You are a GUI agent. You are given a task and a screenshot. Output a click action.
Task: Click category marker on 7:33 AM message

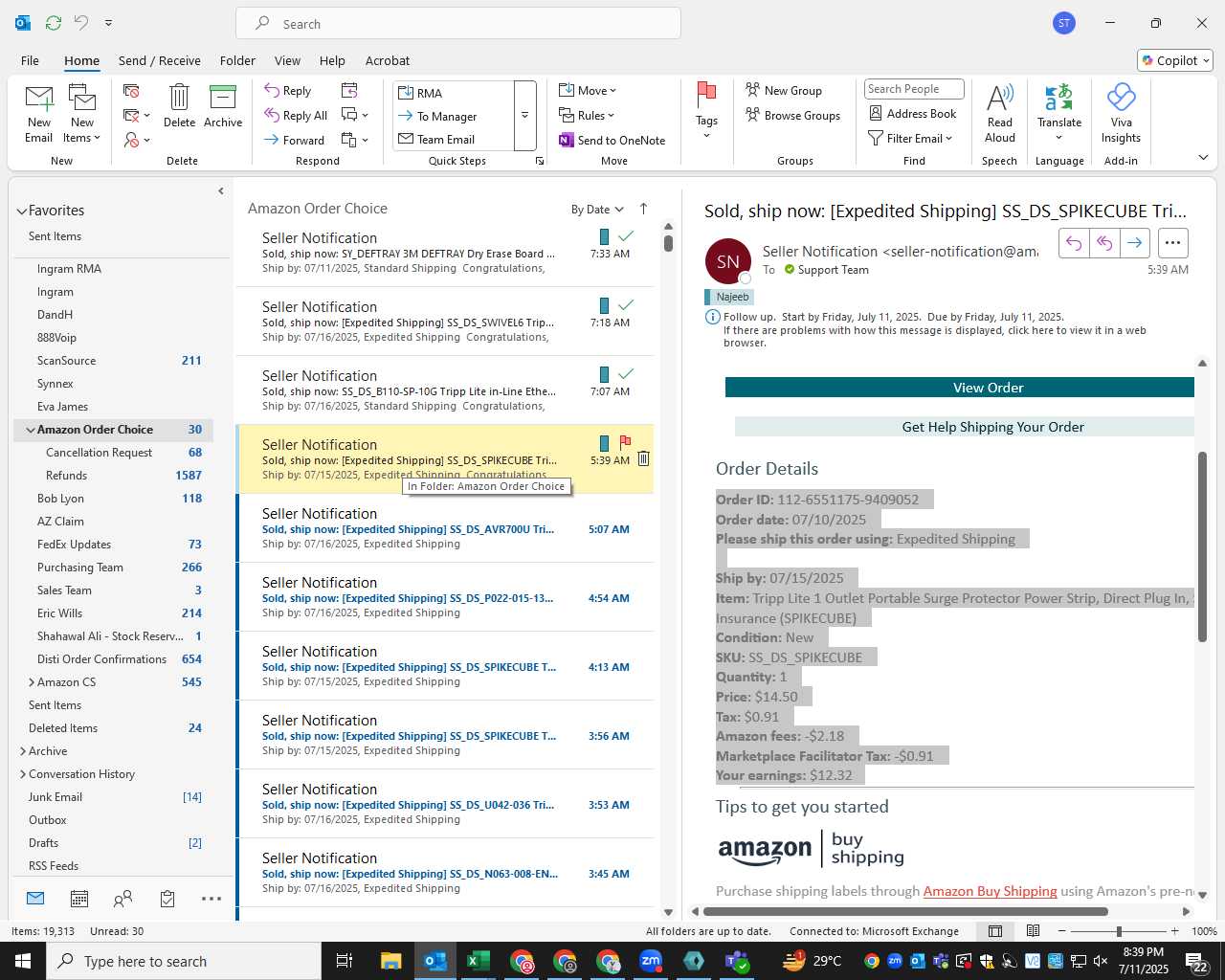[604, 236]
